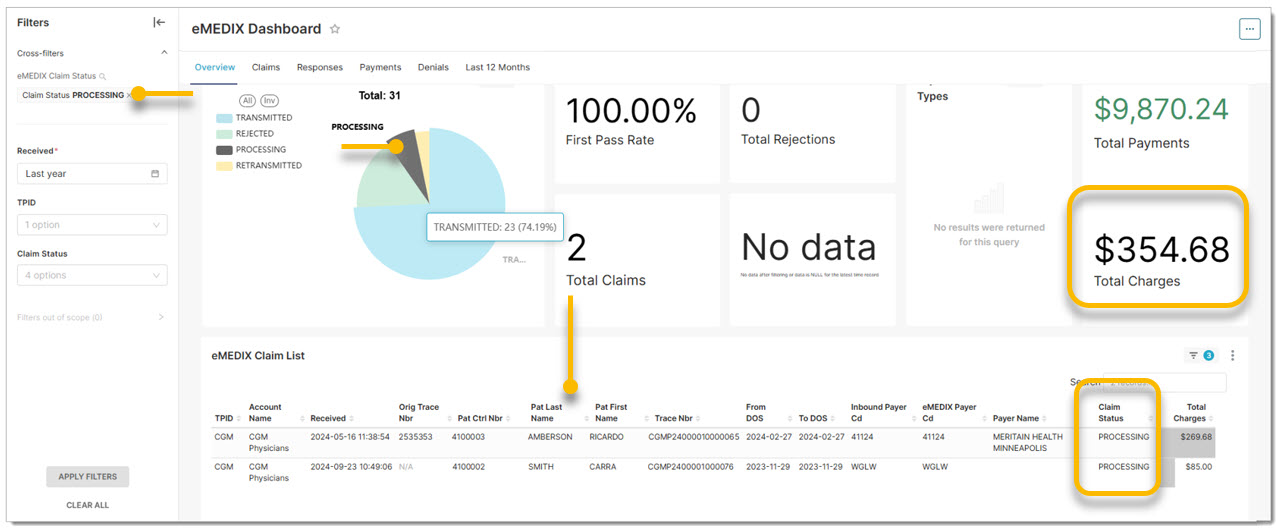Open the TPID dropdown
Viewport: 1276px width, 528px height.
coord(92,225)
